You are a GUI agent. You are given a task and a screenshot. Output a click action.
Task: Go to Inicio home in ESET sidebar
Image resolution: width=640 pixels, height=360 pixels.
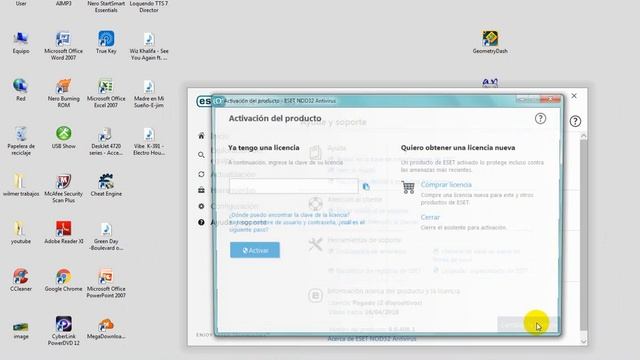[x=201, y=136]
